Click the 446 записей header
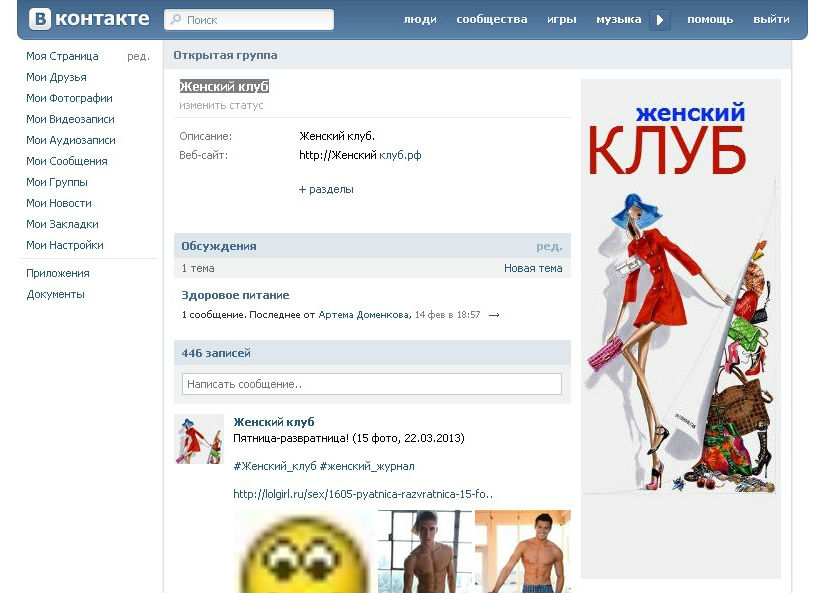Viewport: 823px width, 593px height. coord(216,353)
